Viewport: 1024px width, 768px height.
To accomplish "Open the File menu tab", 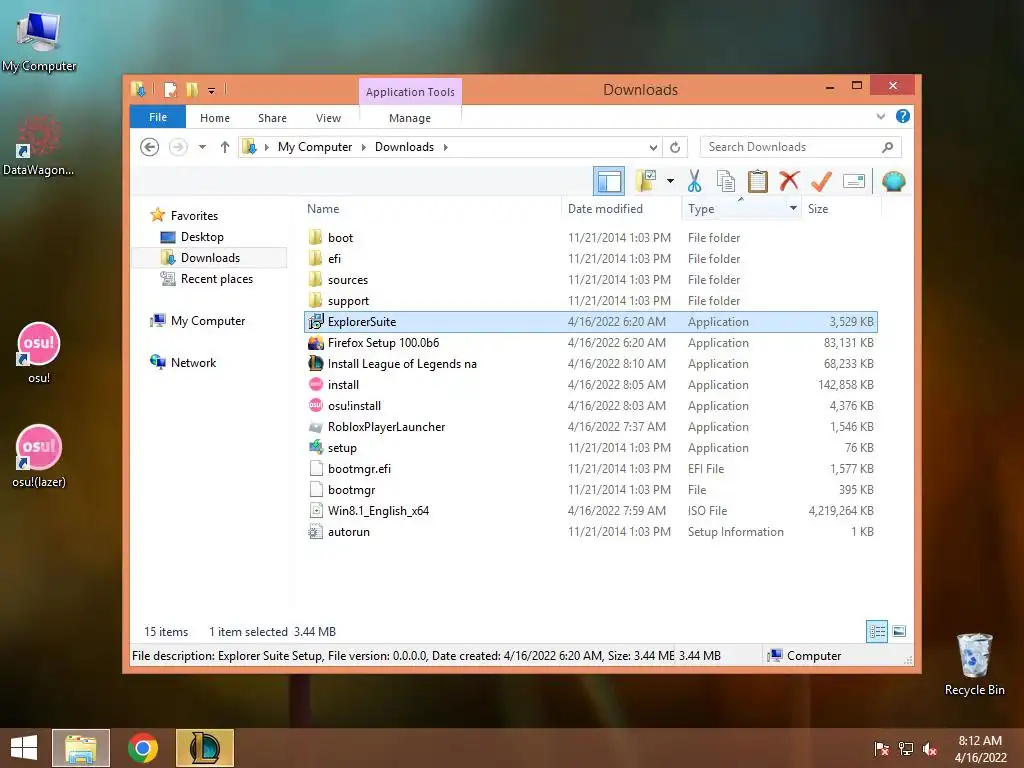I will pos(158,118).
